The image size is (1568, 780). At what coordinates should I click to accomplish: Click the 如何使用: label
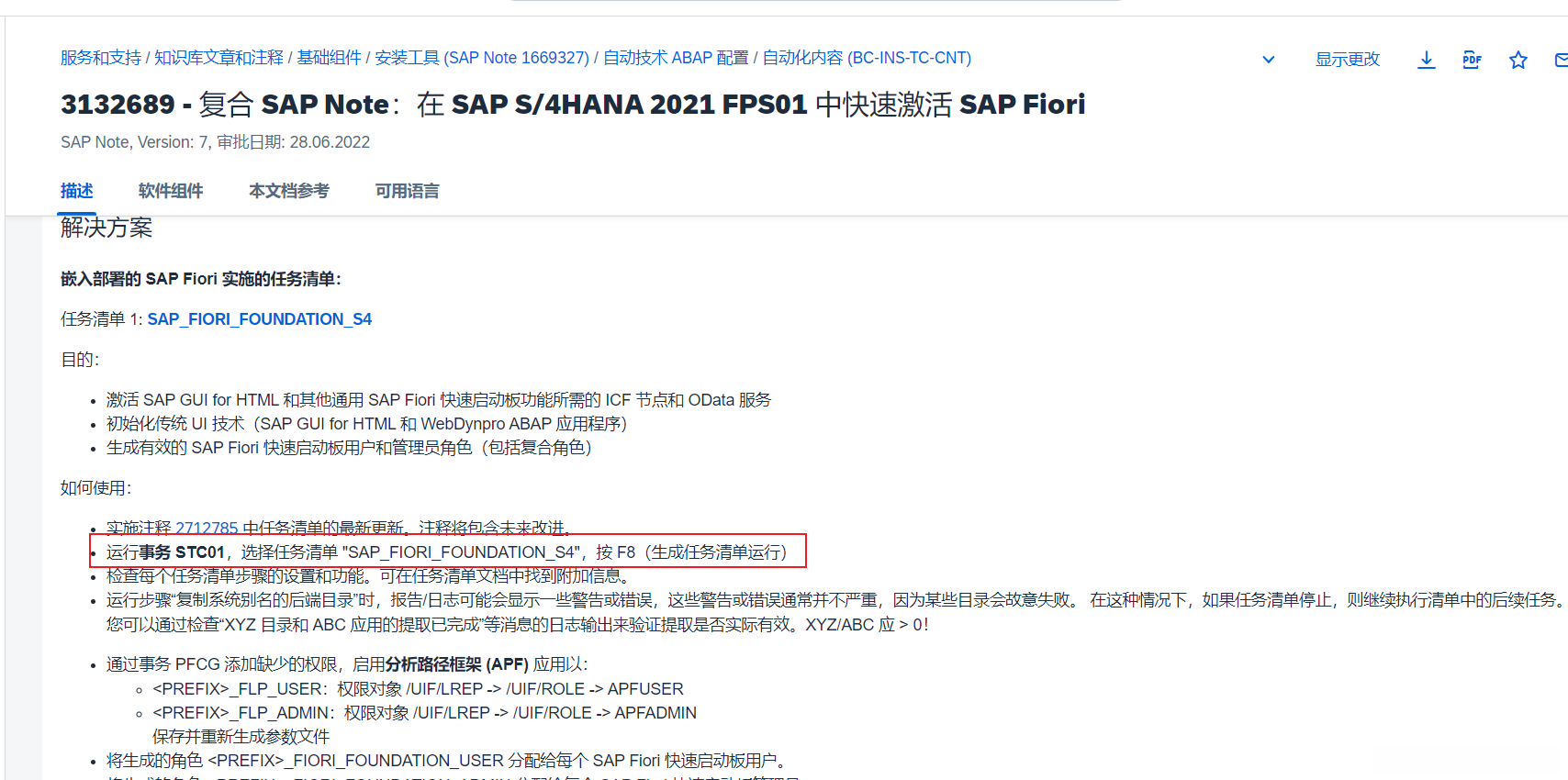coord(96,488)
